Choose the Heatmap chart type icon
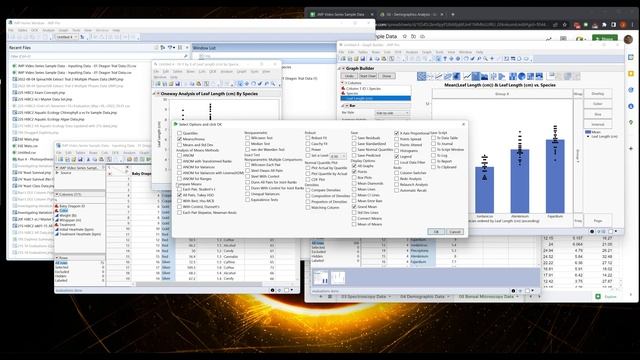 pyautogui.click(x=513, y=76)
